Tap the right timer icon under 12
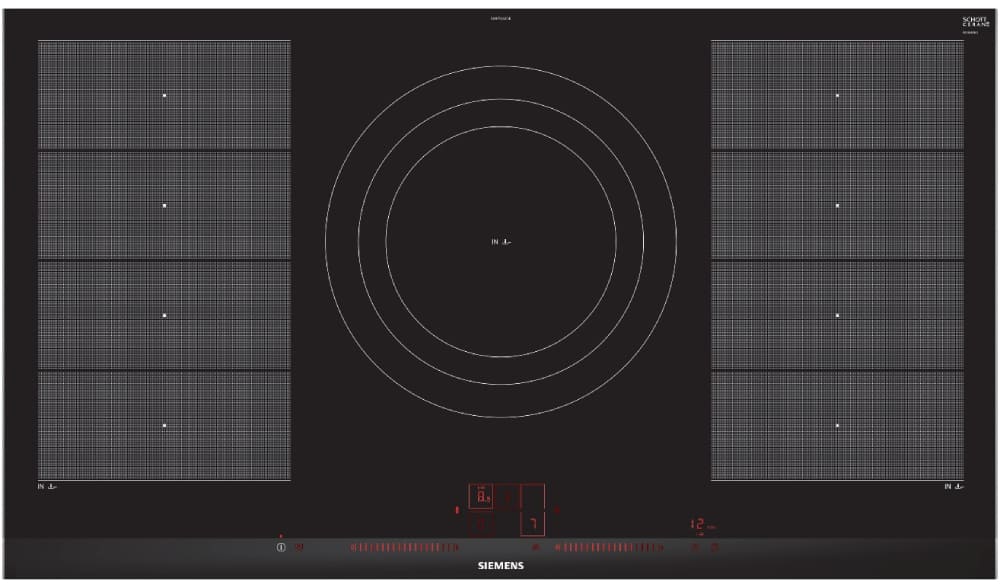Viewport: 1000px width, 588px height. point(714,547)
